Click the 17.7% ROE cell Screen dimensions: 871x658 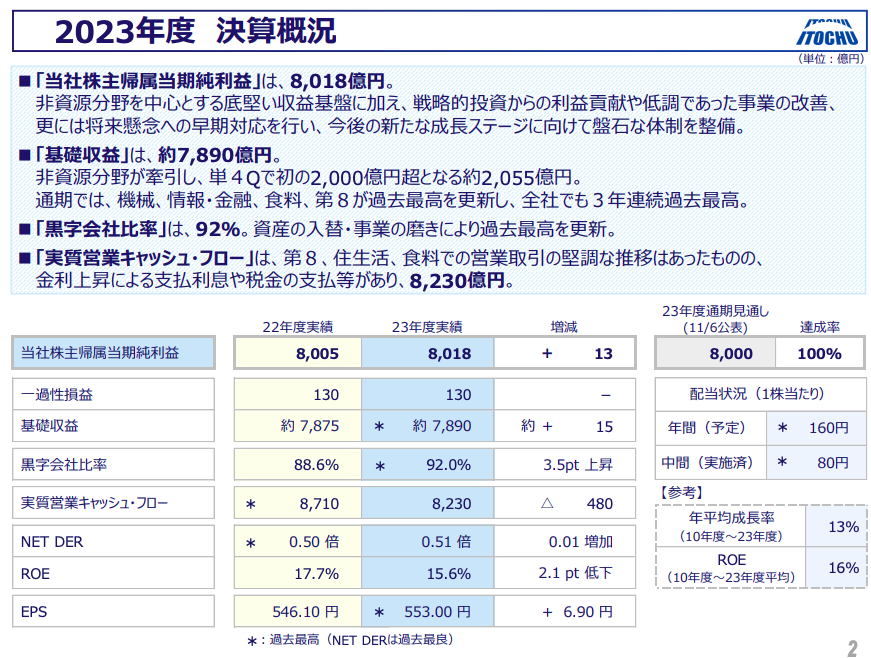click(298, 573)
